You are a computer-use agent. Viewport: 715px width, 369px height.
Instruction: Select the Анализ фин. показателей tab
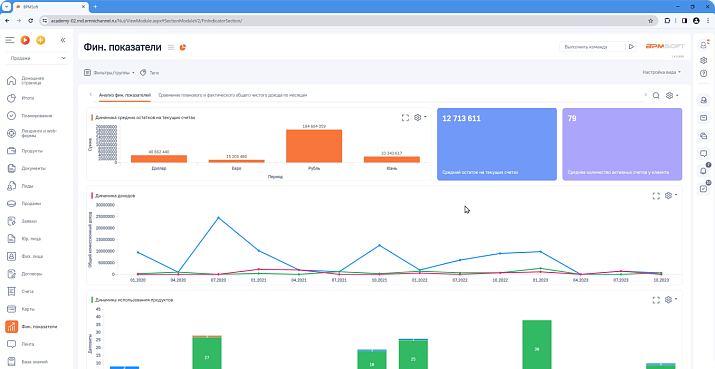pos(124,95)
